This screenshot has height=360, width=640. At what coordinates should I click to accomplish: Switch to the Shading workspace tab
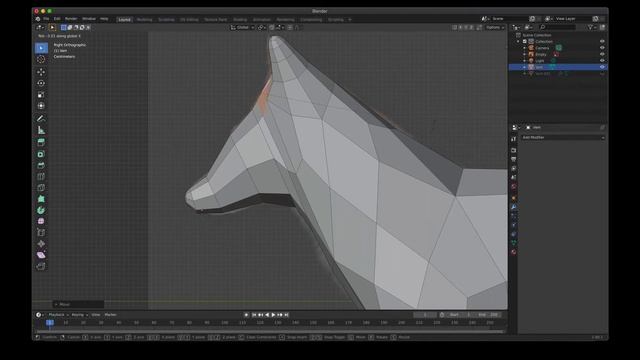coord(240,20)
